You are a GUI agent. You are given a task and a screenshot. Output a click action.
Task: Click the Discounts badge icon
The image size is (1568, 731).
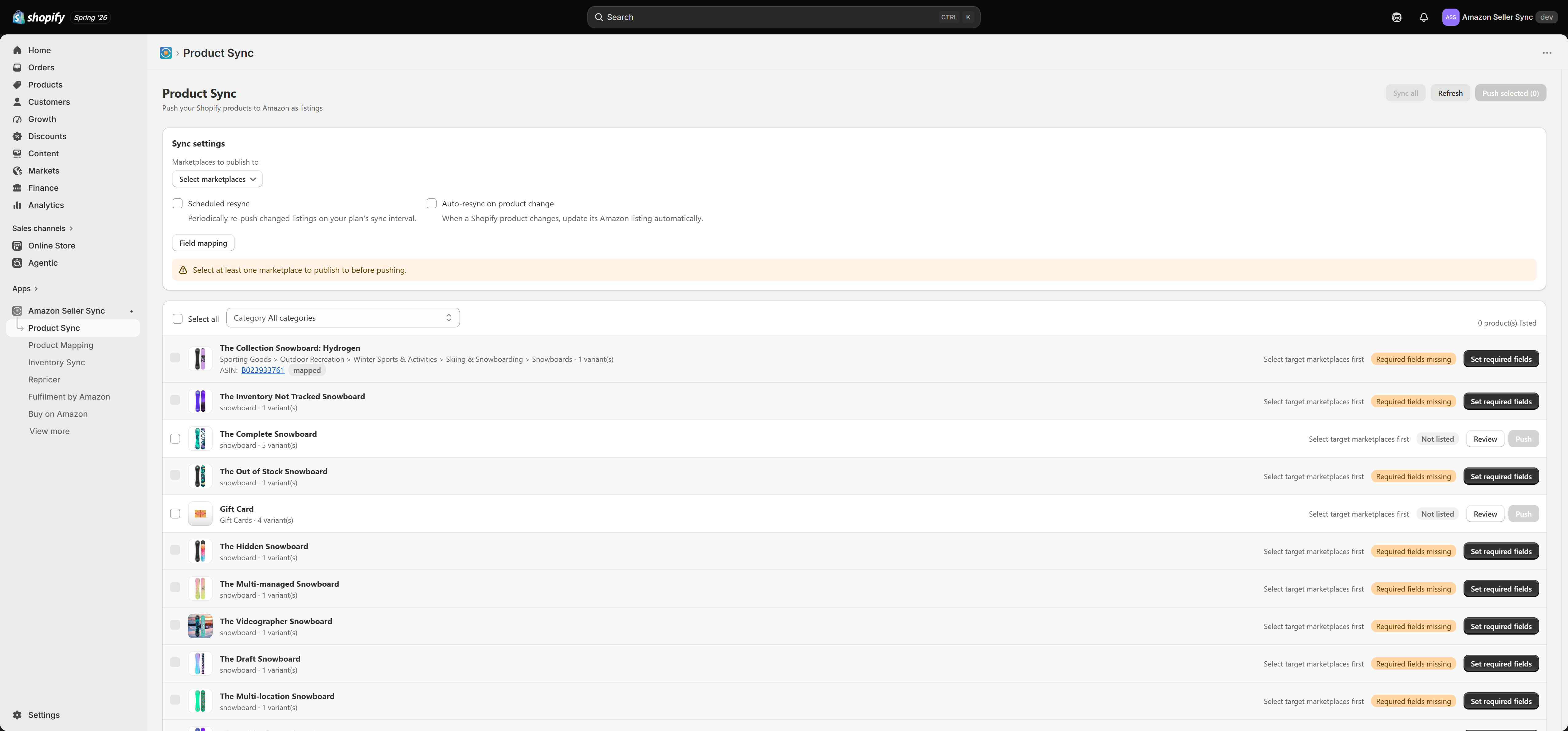point(17,136)
